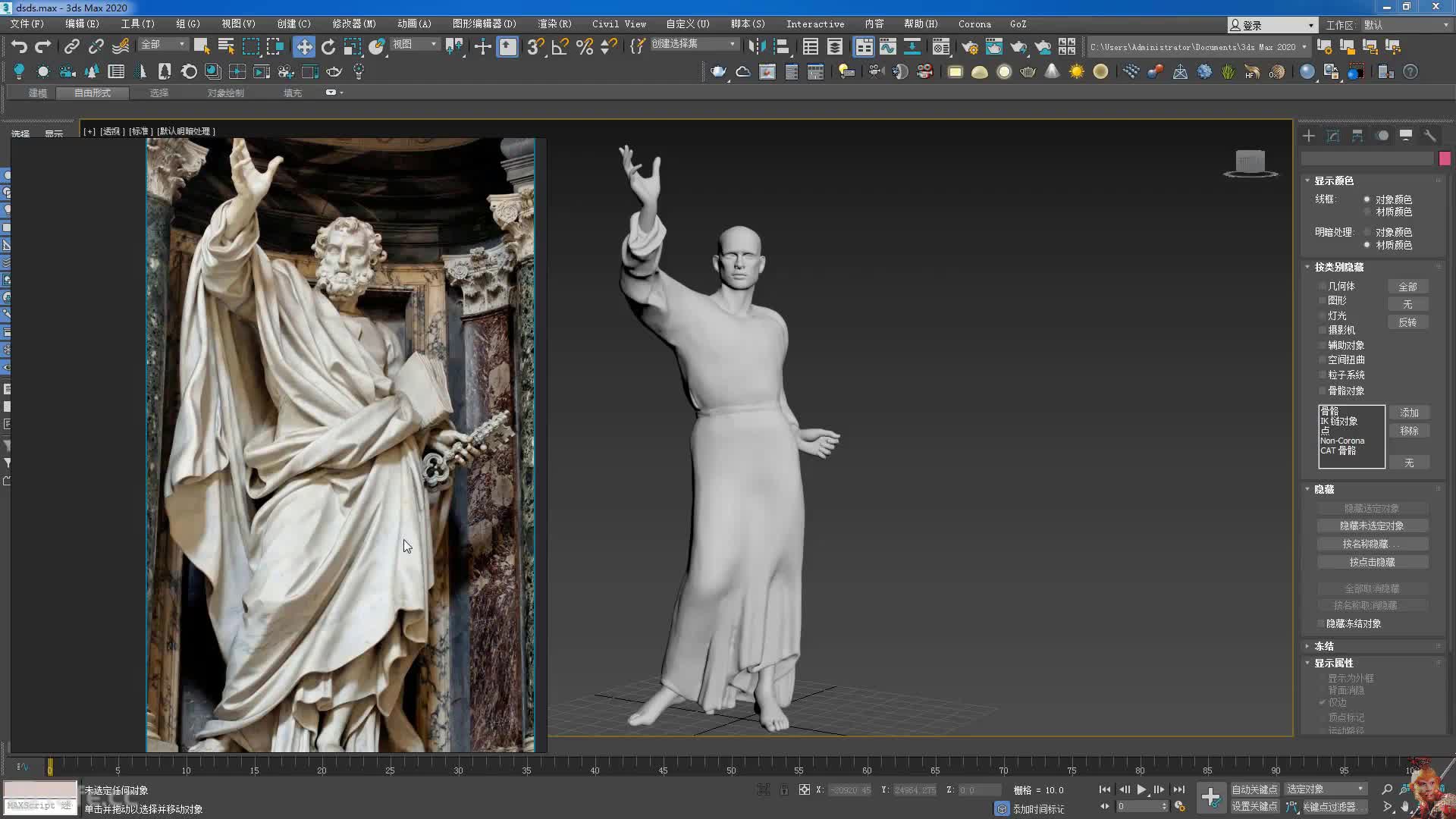The height and width of the screenshot is (819, 1456).
Task: Click the Undo arrow icon
Action: (19, 47)
